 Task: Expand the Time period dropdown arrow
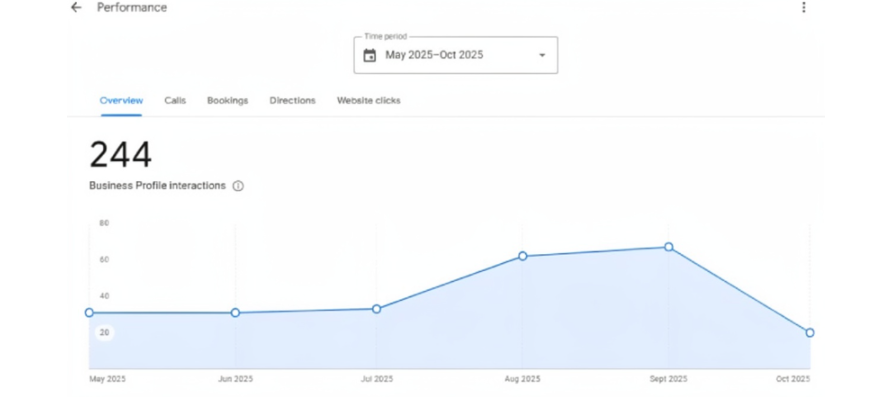542,55
